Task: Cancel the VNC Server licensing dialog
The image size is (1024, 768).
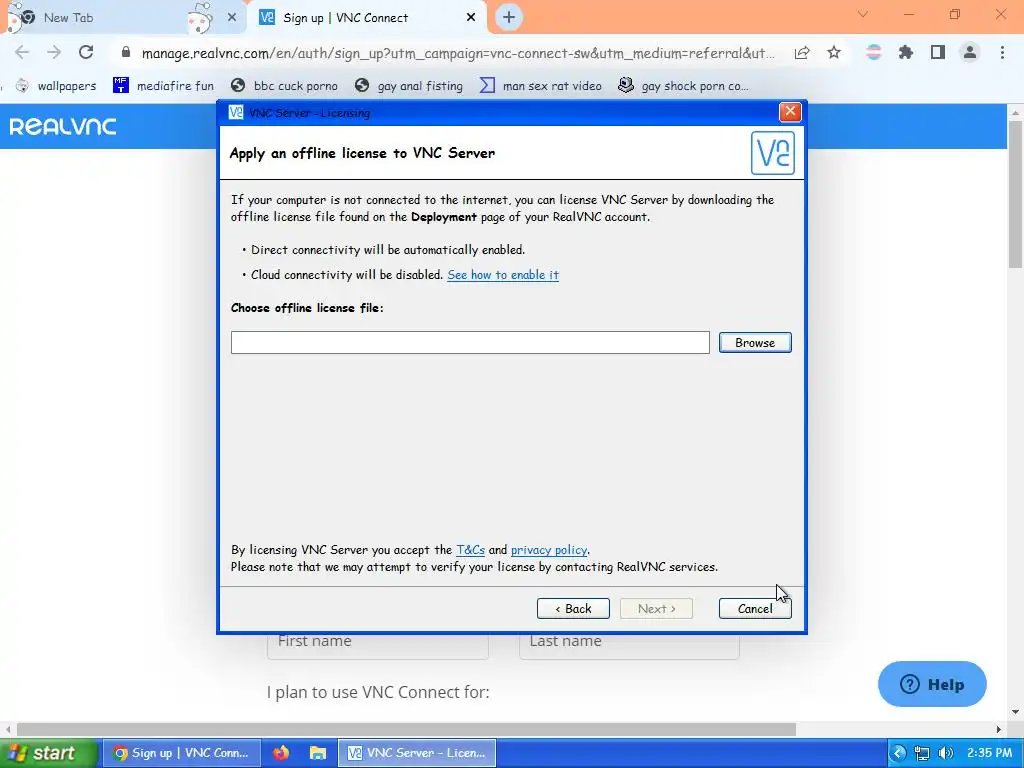Action: click(755, 609)
